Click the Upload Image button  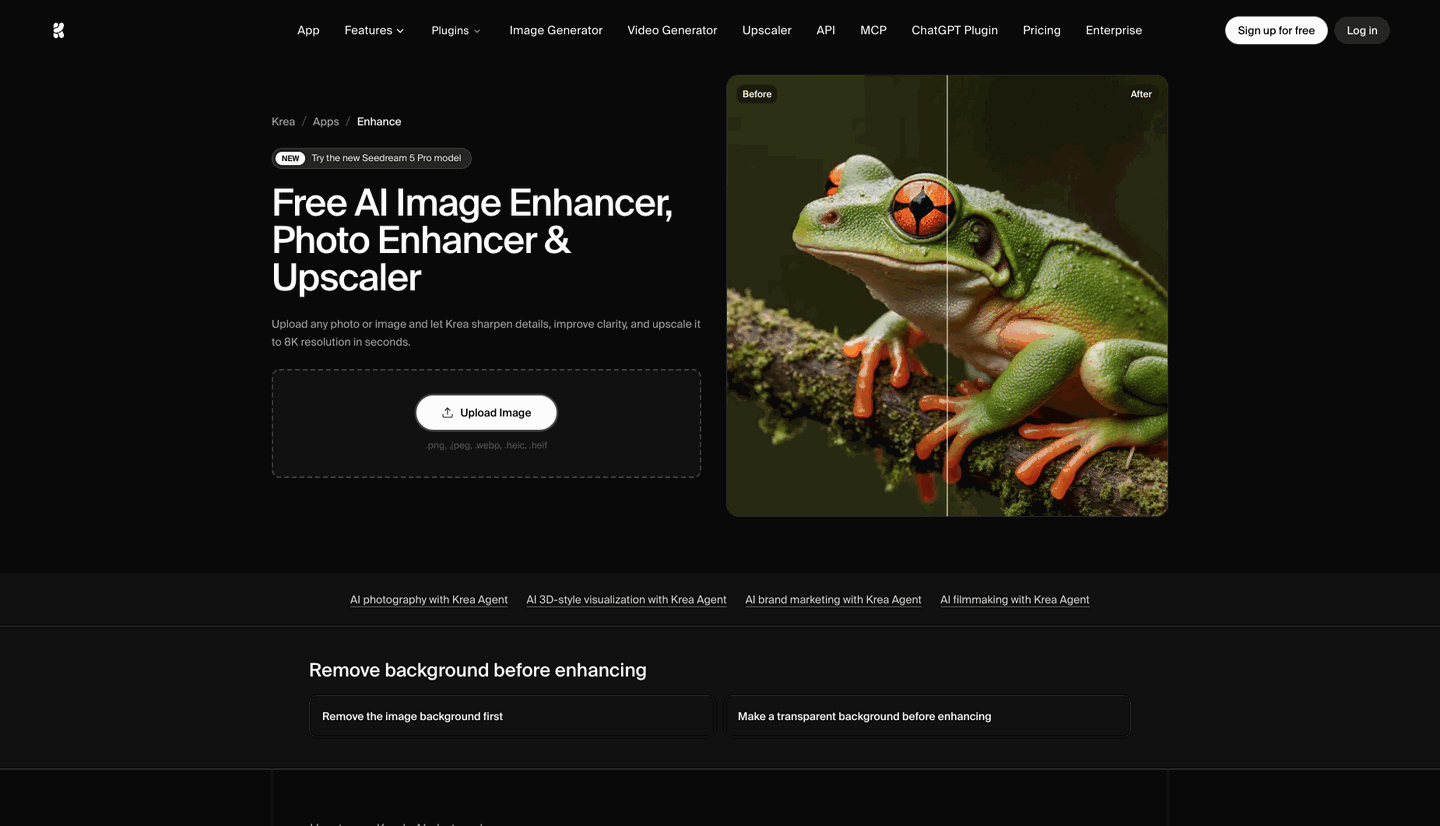tap(486, 412)
